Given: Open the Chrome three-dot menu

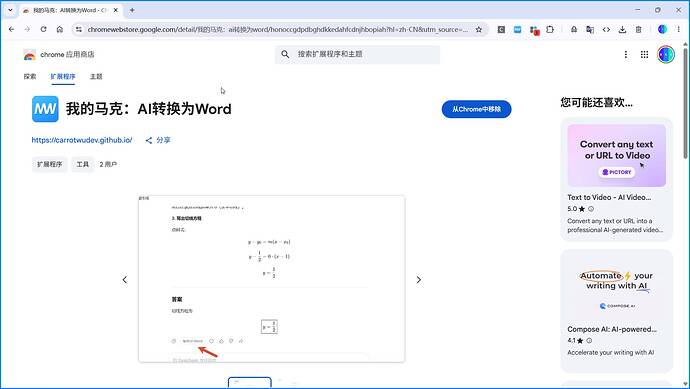Looking at the screenshot, I should coord(679,29).
